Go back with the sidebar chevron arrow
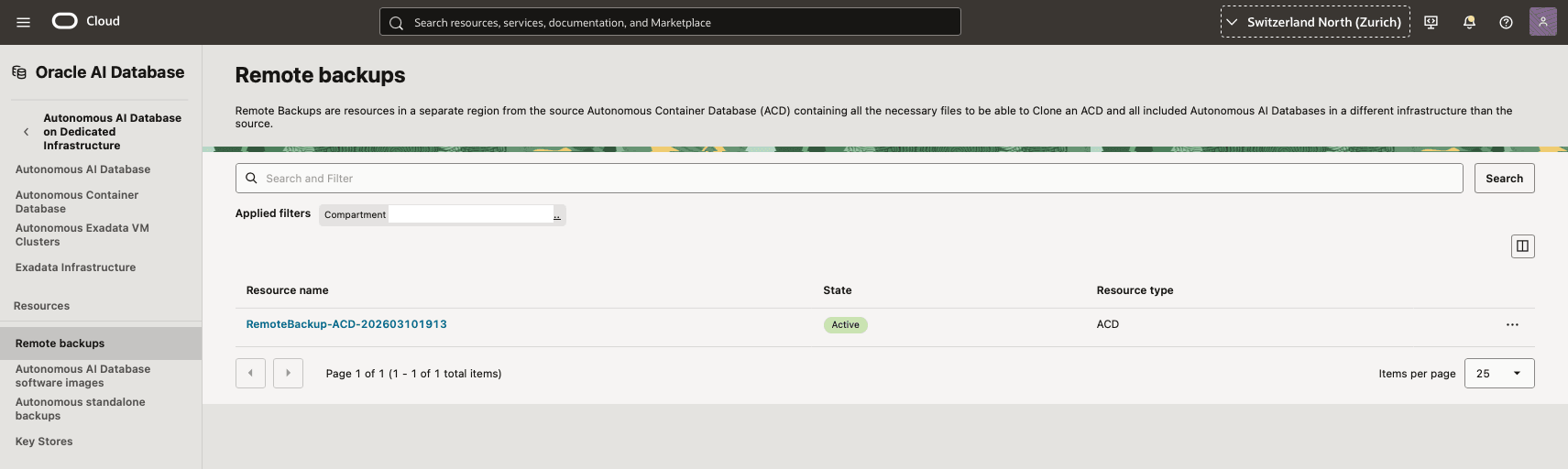 pos(26,132)
